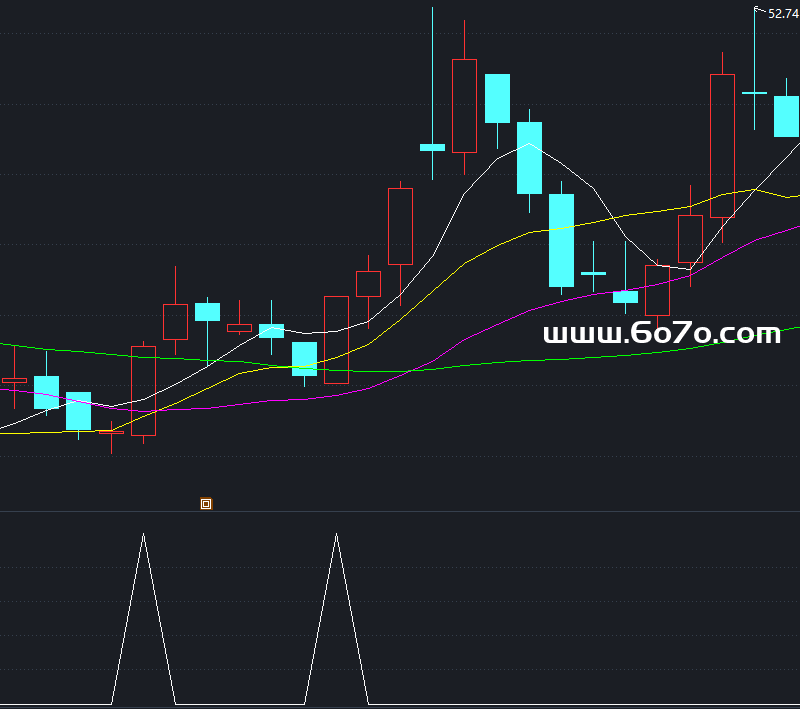Select the tallest red candlestick near the peak

464,106
